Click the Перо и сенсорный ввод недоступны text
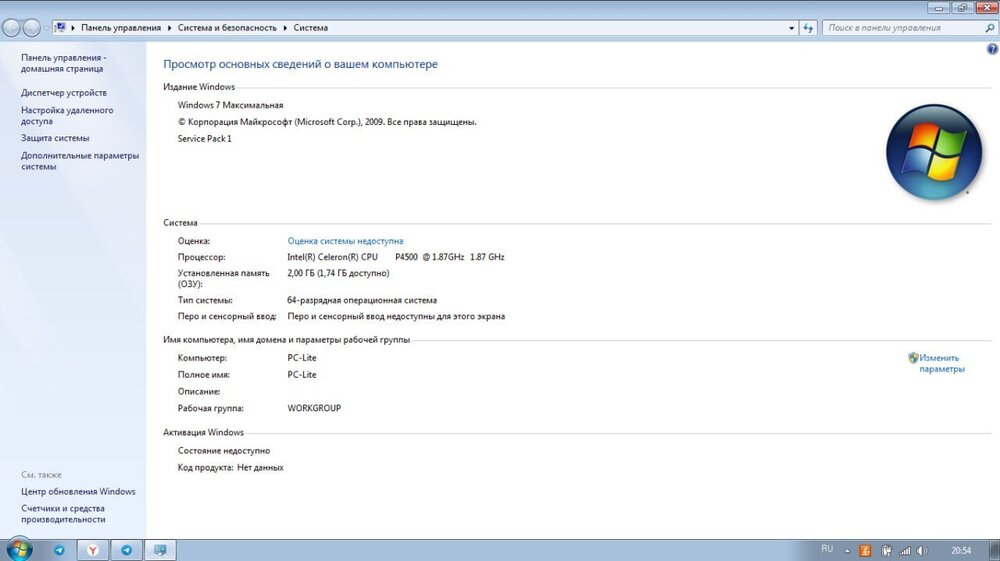Image resolution: width=1000 pixels, height=561 pixels. click(396, 316)
